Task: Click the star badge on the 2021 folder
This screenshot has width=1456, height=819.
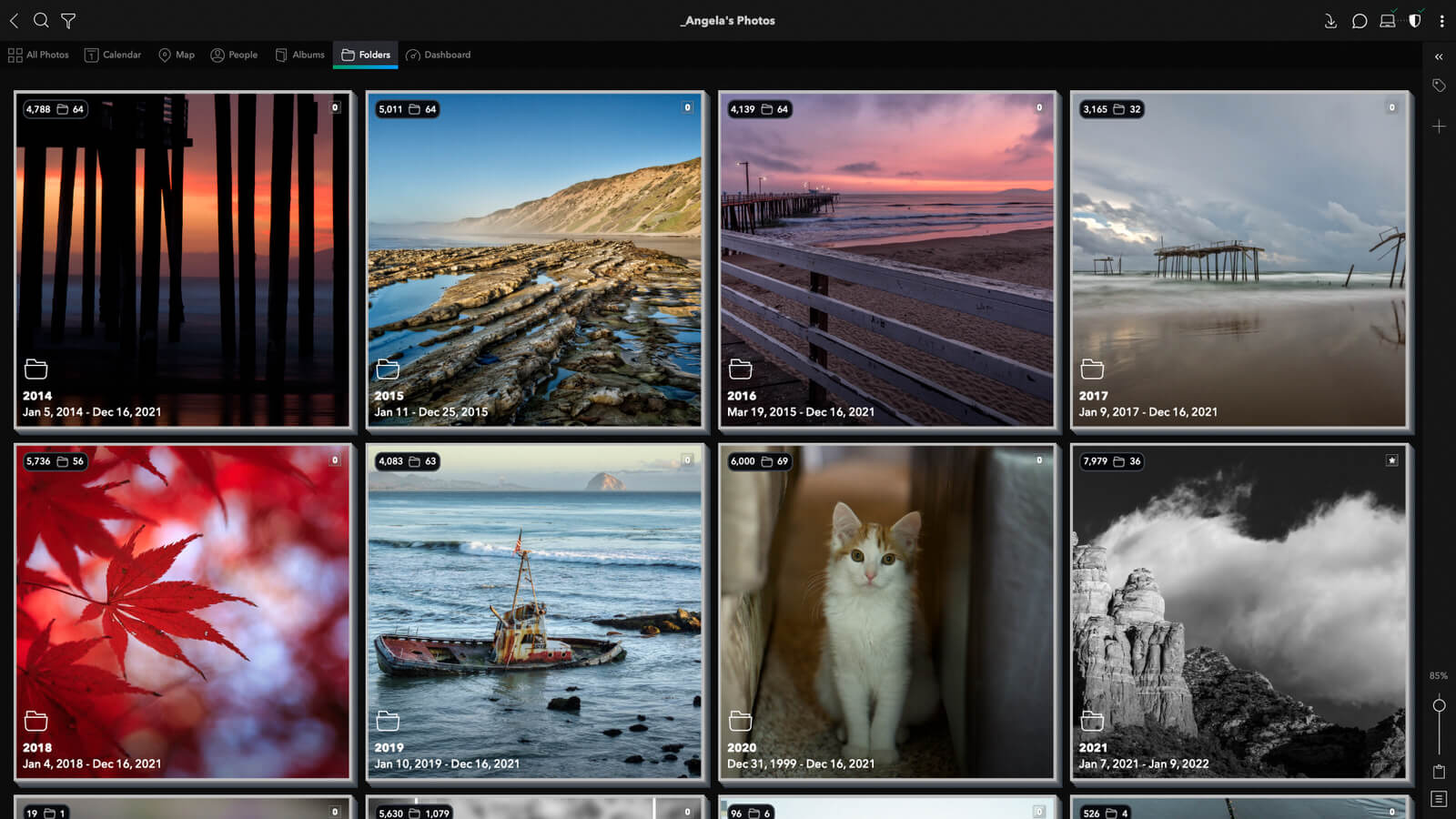Action: (1391, 460)
